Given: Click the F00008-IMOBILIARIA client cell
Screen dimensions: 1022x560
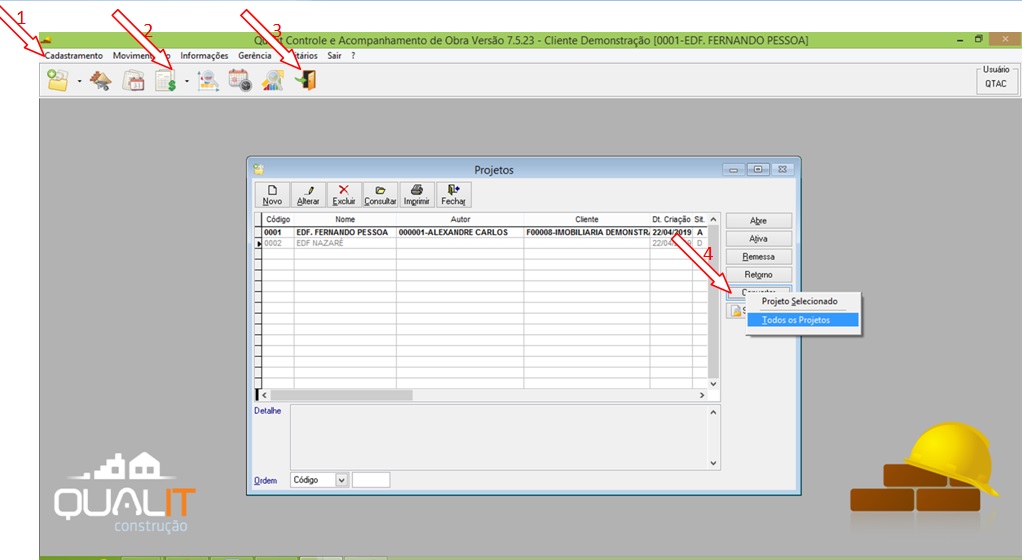Looking at the screenshot, I should pos(587,232).
